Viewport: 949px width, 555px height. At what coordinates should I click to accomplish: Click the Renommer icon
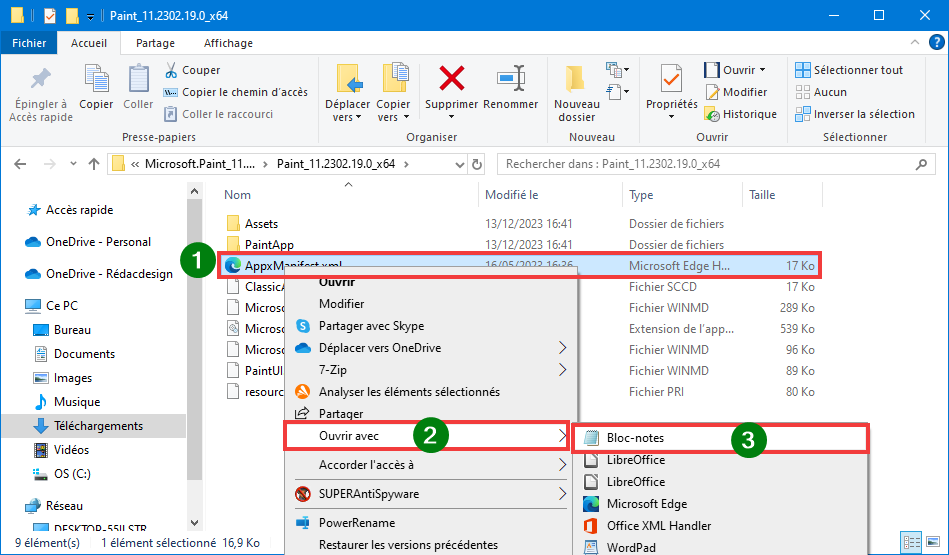click(x=511, y=79)
